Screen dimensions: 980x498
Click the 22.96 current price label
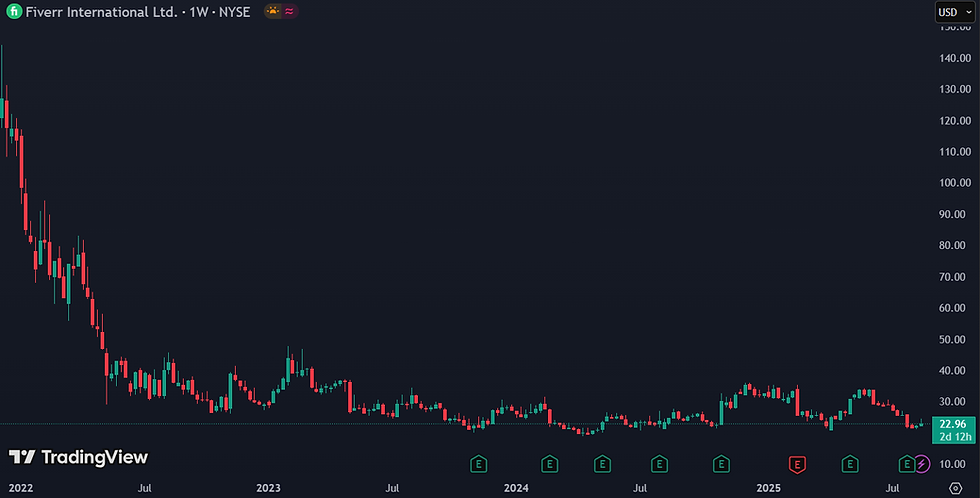coord(953,424)
